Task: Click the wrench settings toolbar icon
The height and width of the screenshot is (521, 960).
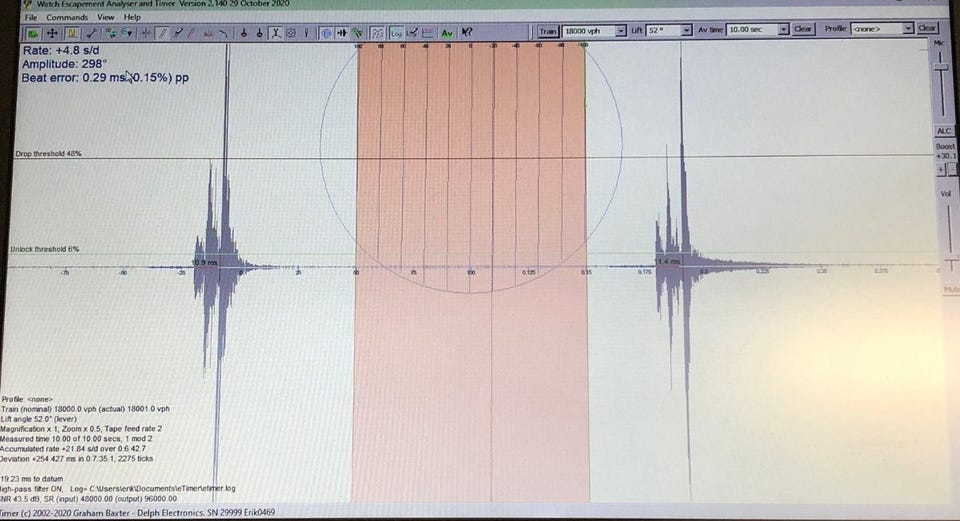Action: (x=91, y=33)
